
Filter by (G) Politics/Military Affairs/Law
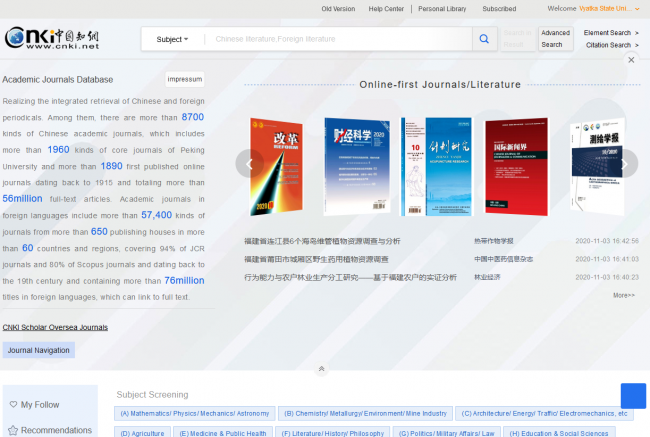click(x=446, y=432)
